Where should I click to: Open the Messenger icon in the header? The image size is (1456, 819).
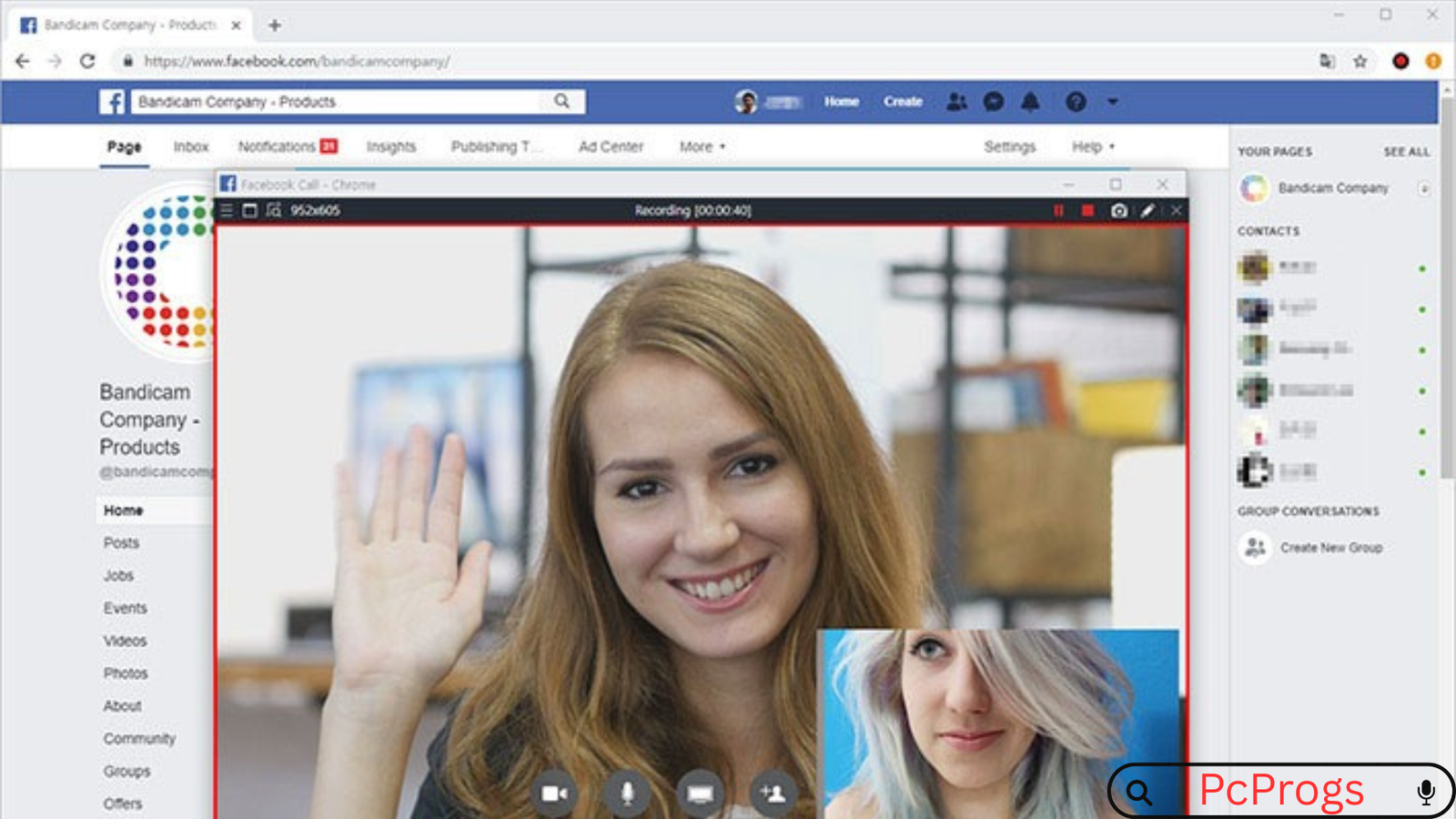(994, 102)
